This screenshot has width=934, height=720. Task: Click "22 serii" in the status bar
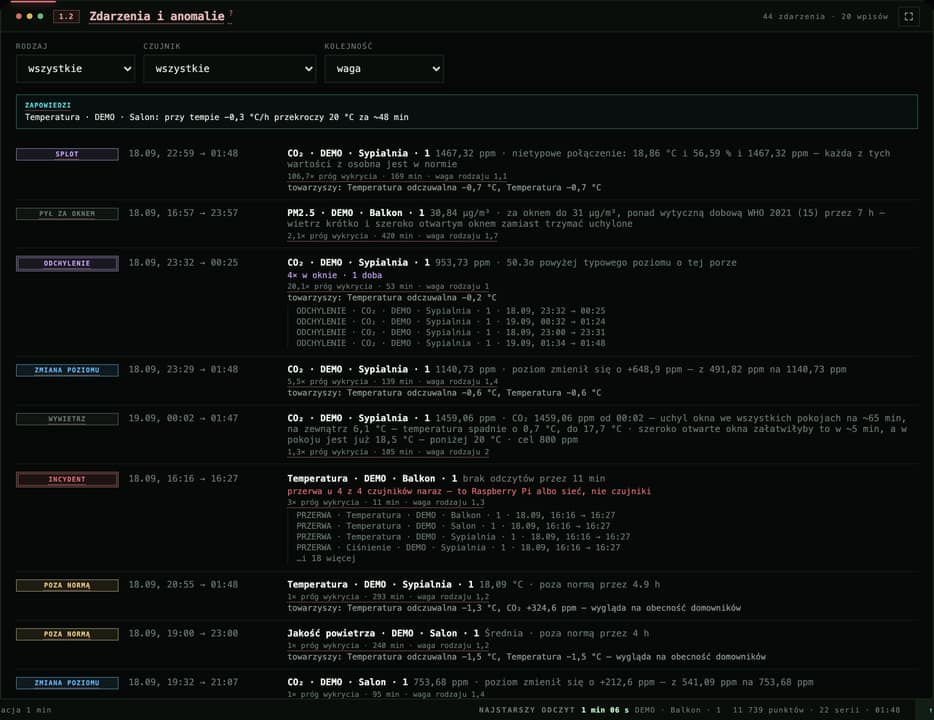839,710
